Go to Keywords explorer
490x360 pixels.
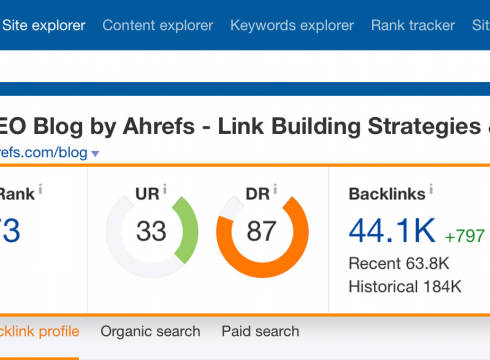click(x=292, y=26)
